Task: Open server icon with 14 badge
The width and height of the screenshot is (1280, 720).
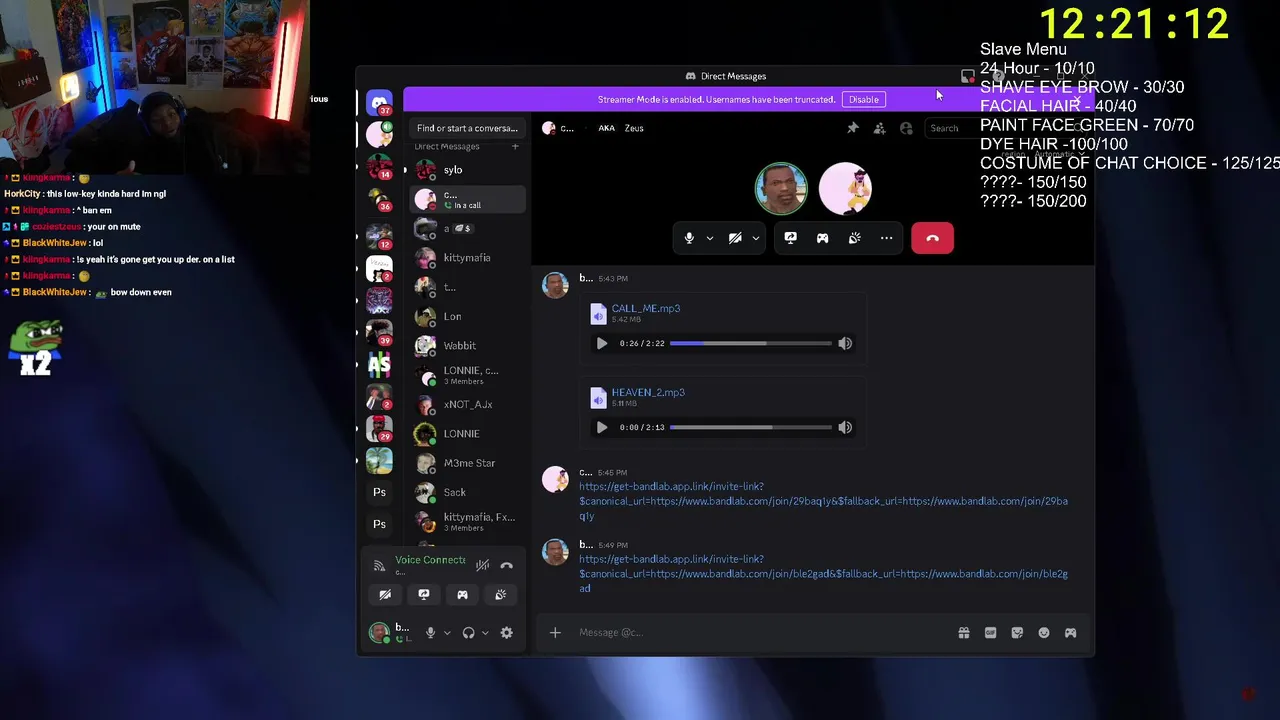Action: 379,166
